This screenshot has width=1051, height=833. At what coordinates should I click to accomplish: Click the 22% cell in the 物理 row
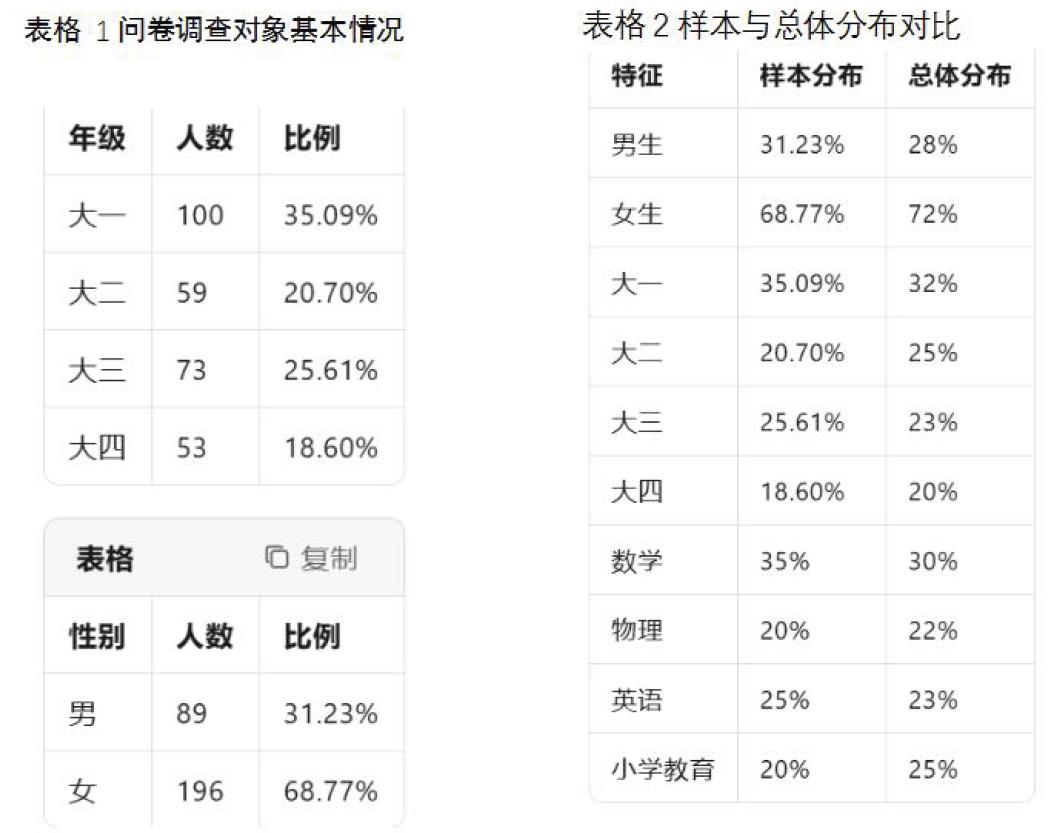point(932,631)
